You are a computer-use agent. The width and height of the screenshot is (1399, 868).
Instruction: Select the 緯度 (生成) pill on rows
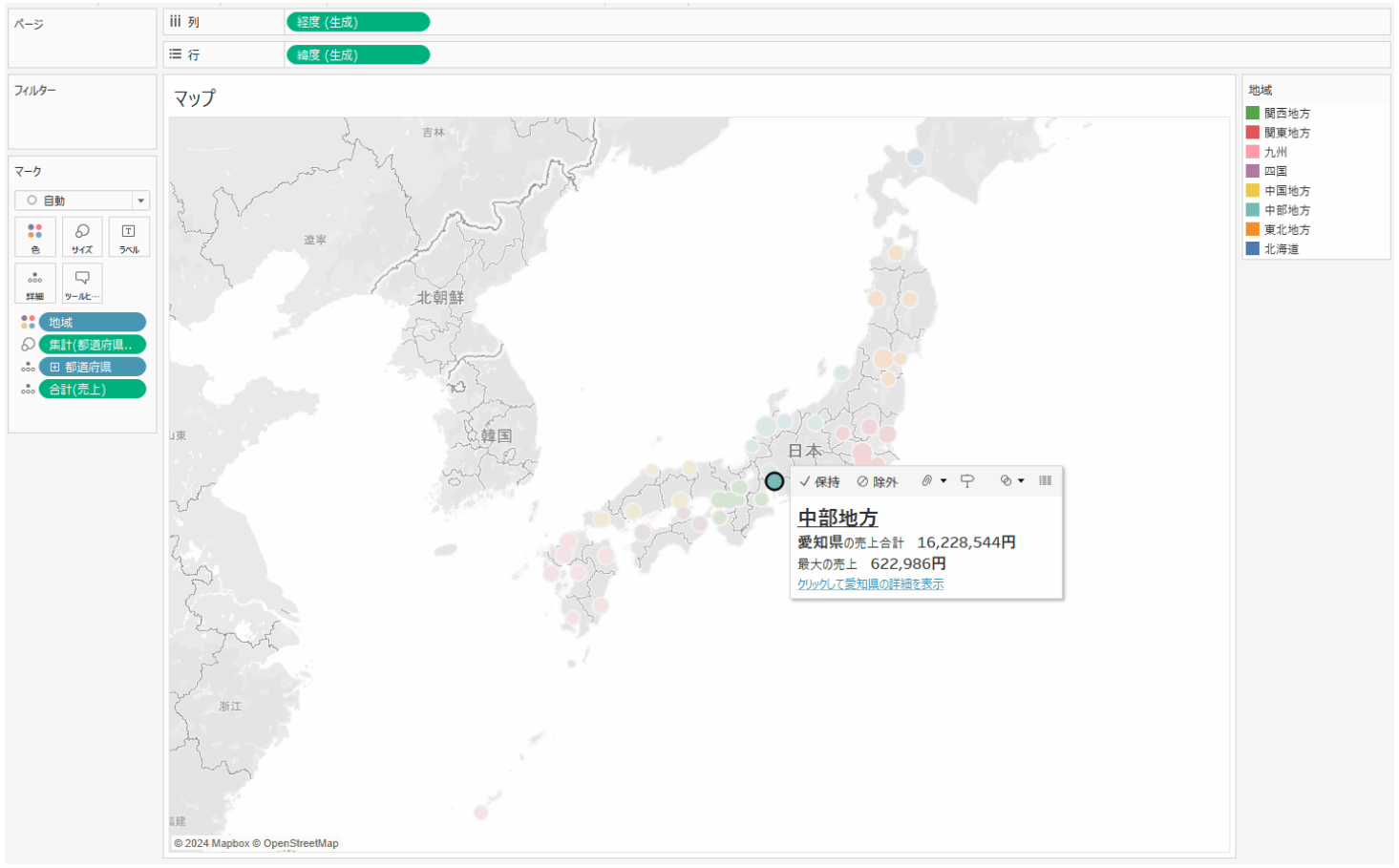coord(358,55)
